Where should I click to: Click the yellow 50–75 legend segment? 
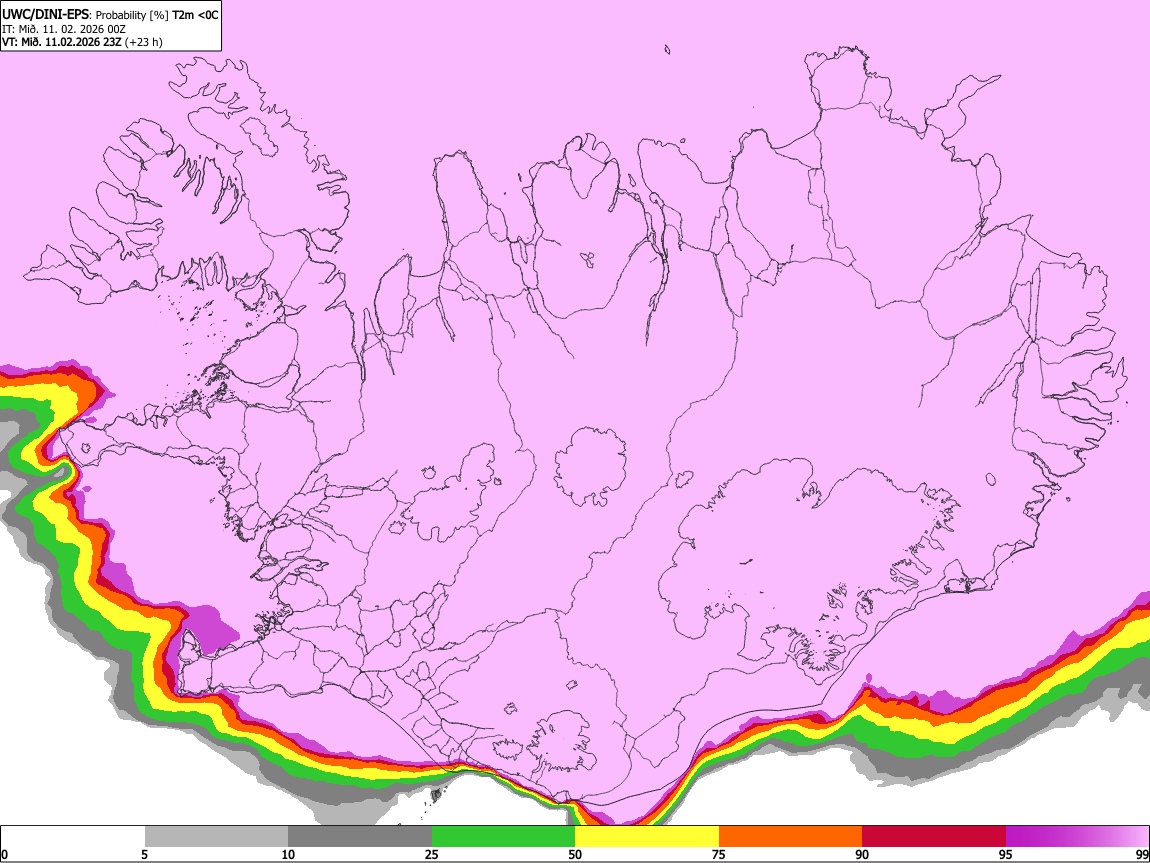point(647,837)
